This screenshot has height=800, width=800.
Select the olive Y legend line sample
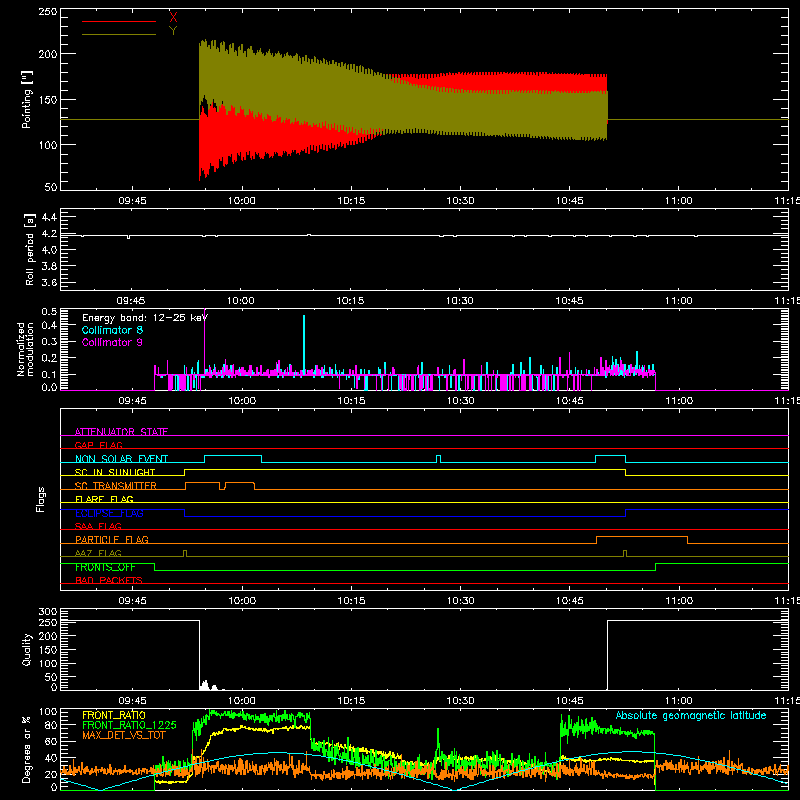coord(119,34)
